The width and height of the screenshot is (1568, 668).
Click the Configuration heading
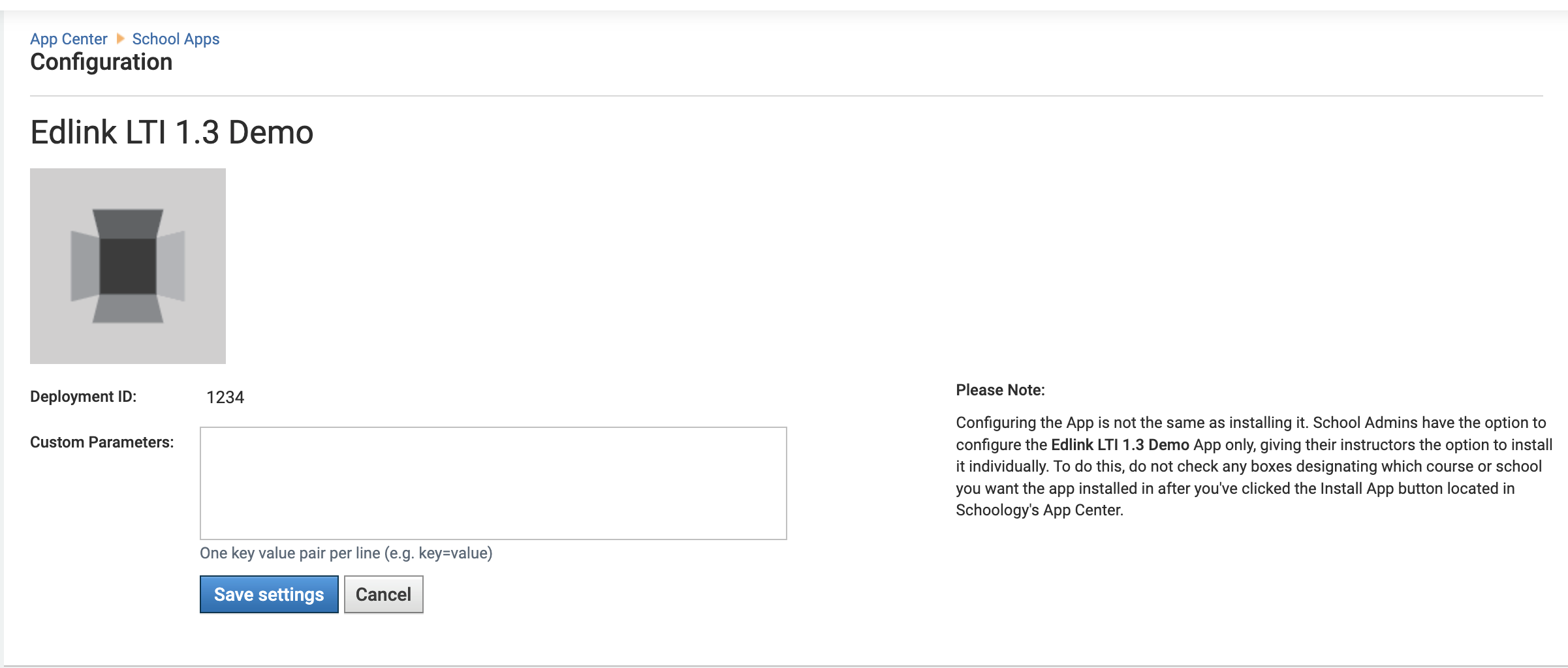[x=101, y=61]
